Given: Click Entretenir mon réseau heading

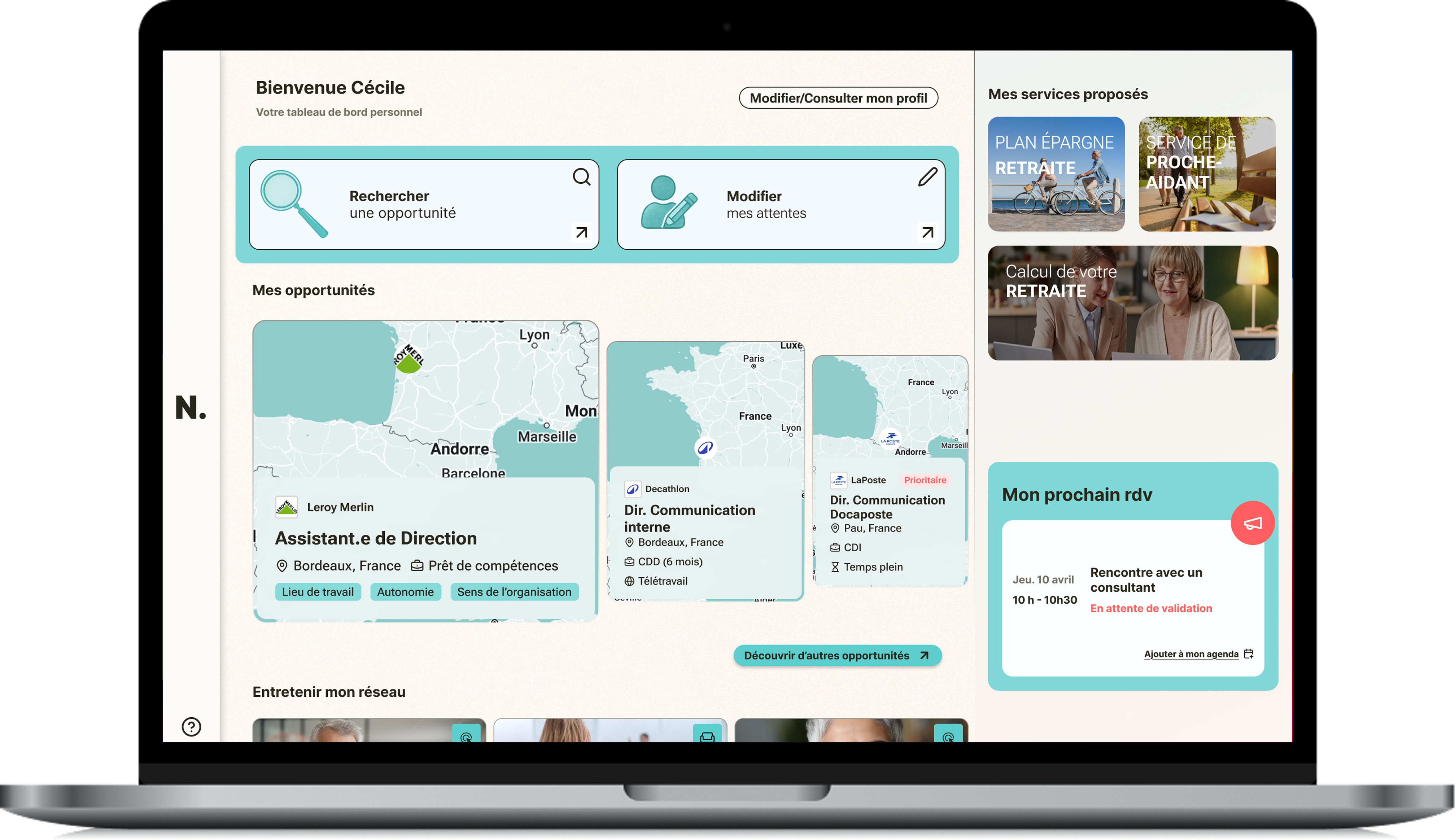Looking at the screenshot, I should coord(329,692).
